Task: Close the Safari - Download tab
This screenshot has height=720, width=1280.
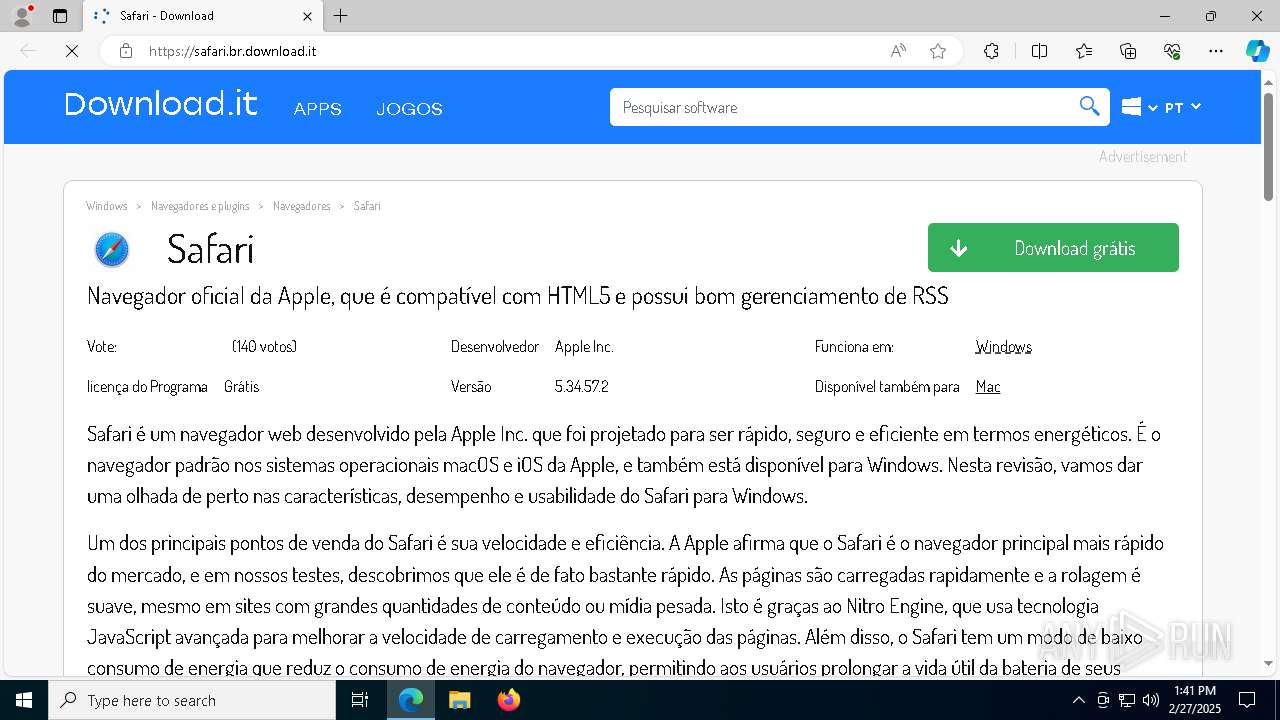Action: 307,16
